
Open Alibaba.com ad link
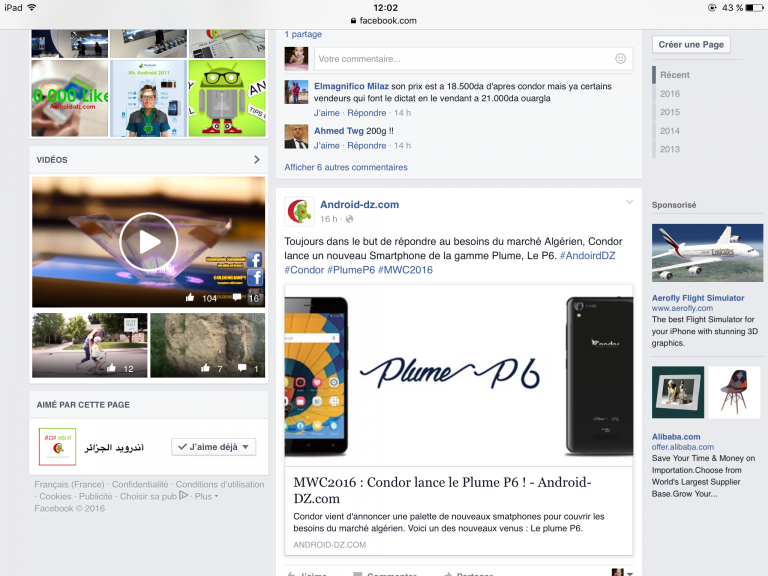click(x=676, y=437)
